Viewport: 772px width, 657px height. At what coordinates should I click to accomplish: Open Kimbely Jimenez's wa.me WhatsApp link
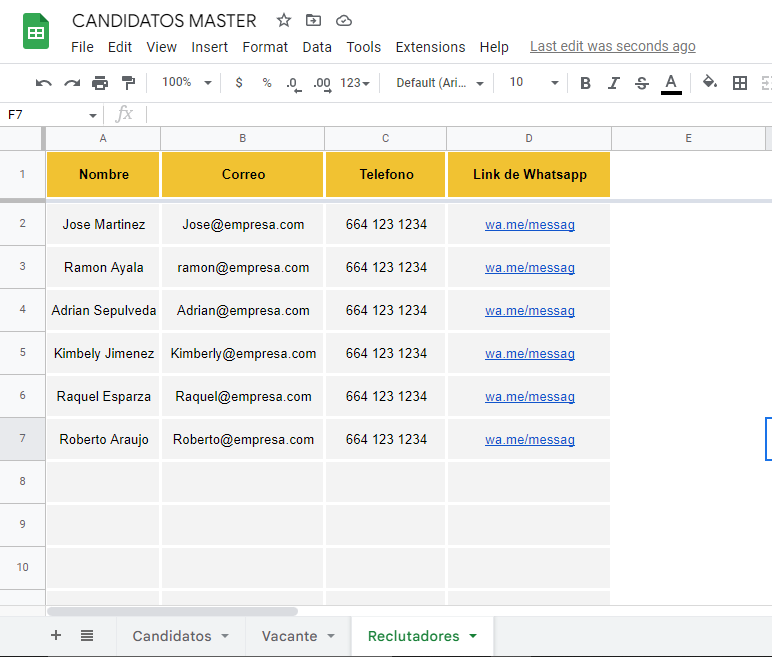click(x=530, y=353)
